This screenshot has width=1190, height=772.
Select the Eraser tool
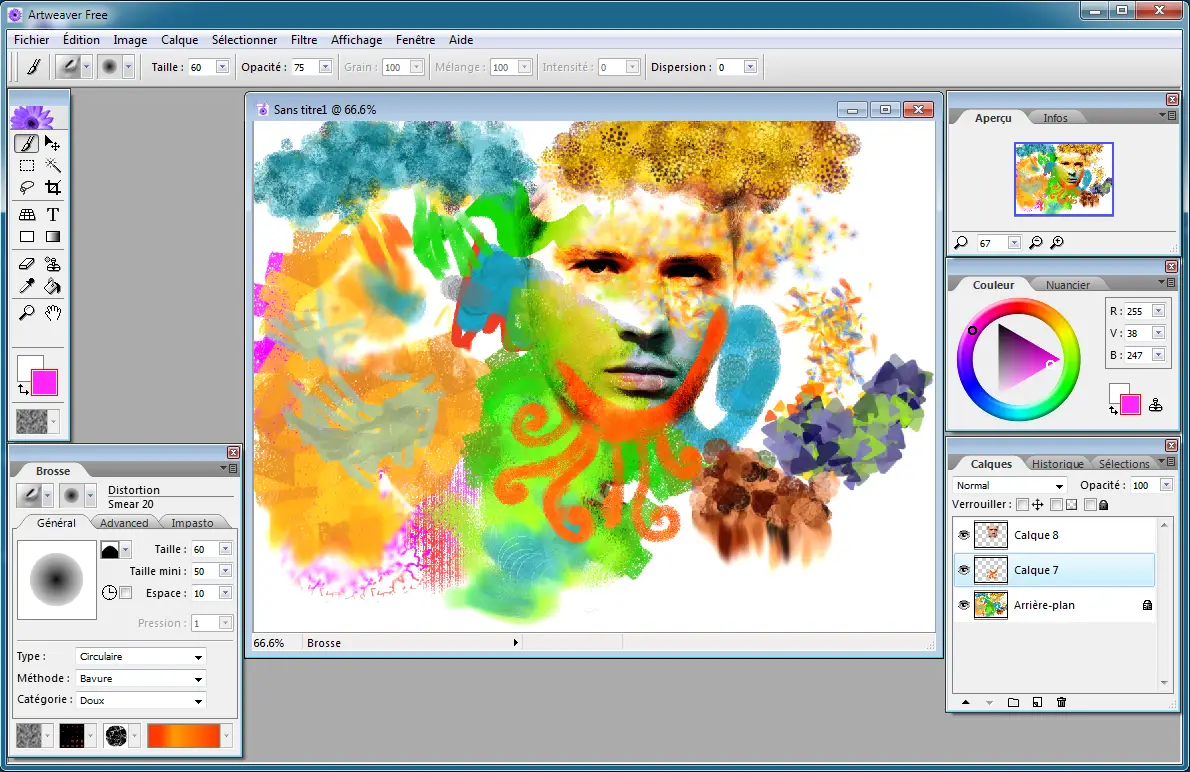point(27,264)
